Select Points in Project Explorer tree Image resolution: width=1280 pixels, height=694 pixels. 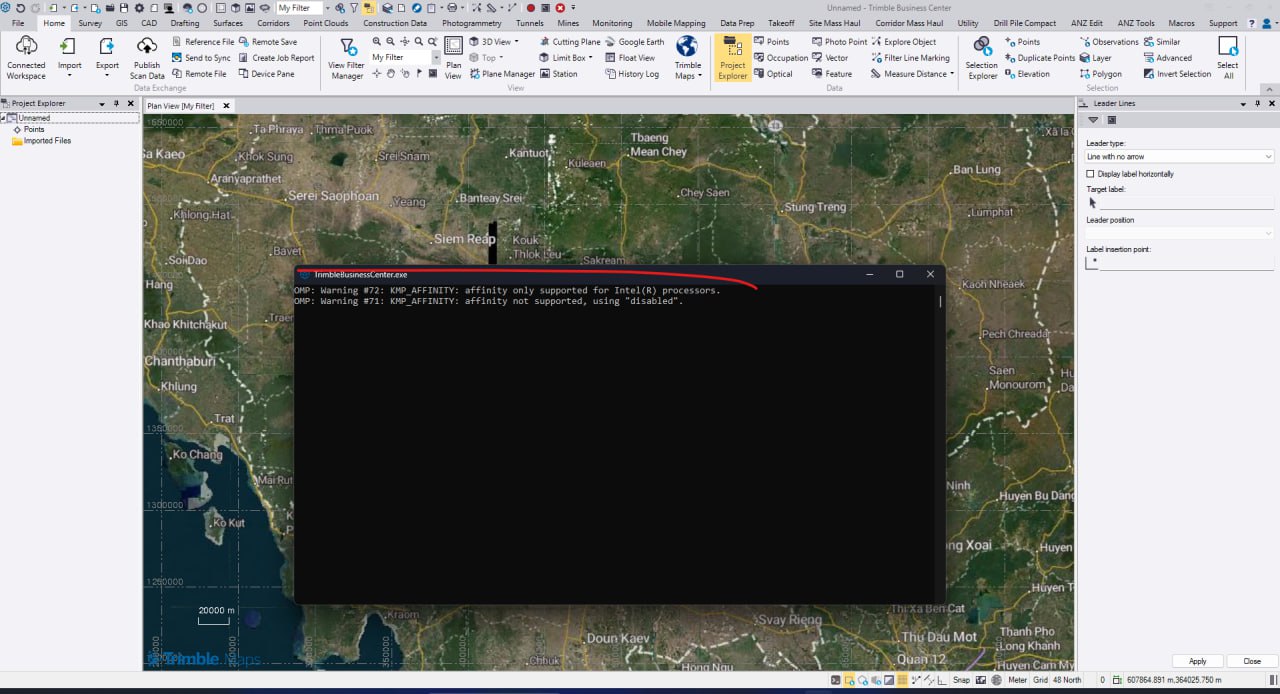pos(34,129)
